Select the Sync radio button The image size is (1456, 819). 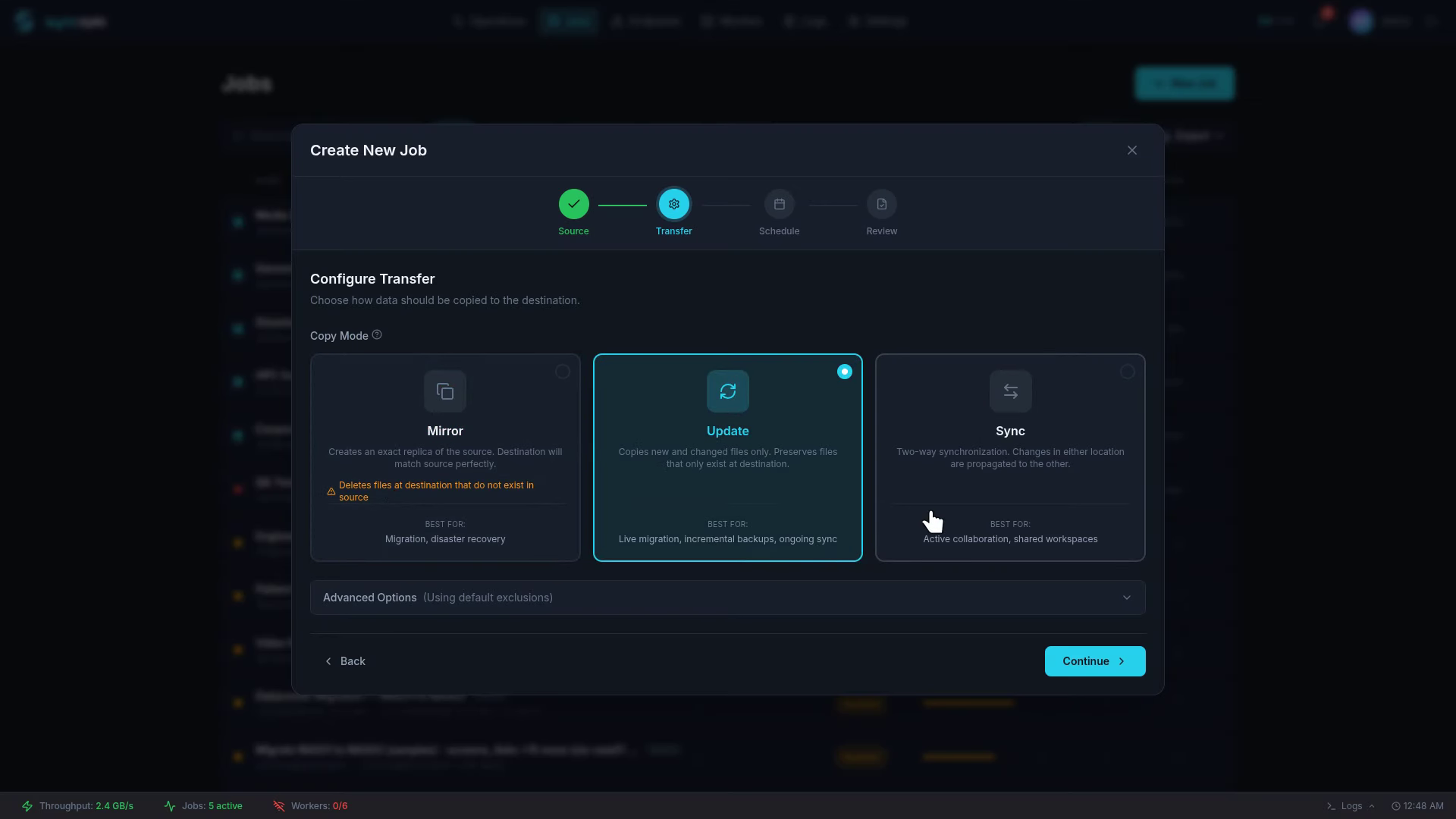(1127, 372)
